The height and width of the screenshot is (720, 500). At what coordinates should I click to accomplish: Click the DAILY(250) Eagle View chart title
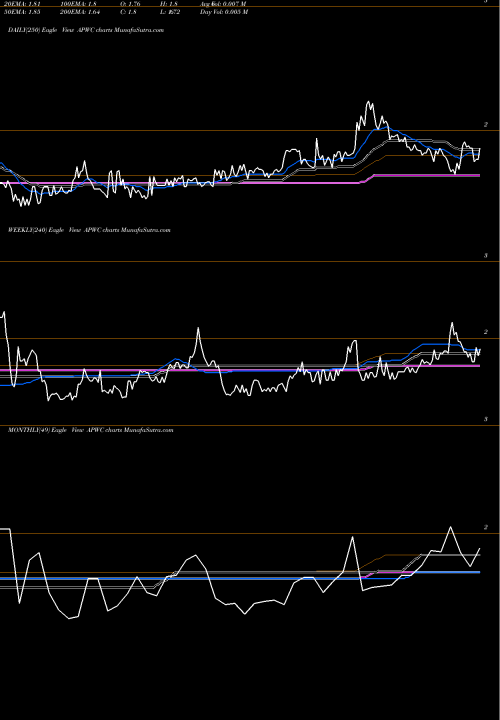(x=86, y=30)
